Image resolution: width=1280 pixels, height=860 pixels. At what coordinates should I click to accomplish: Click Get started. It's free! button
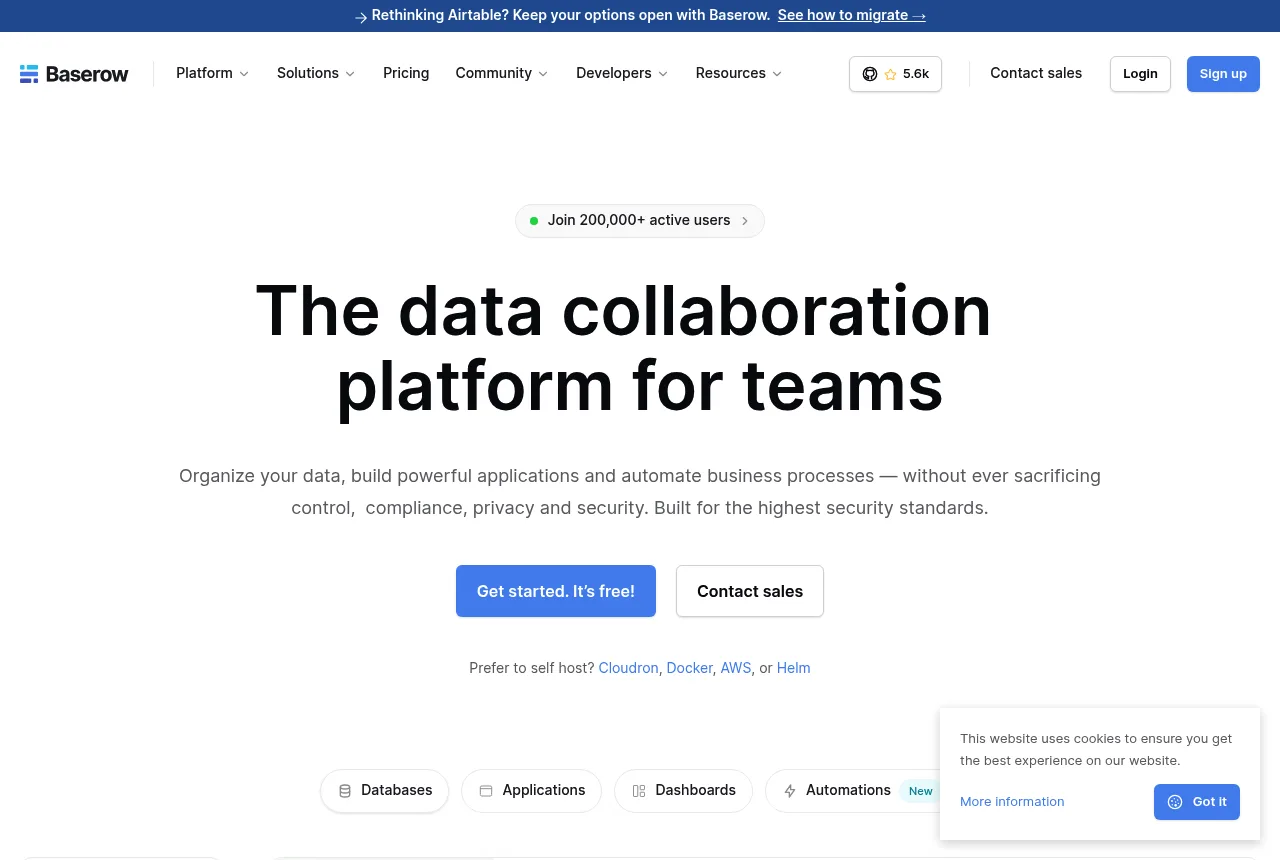click(556, 591)
